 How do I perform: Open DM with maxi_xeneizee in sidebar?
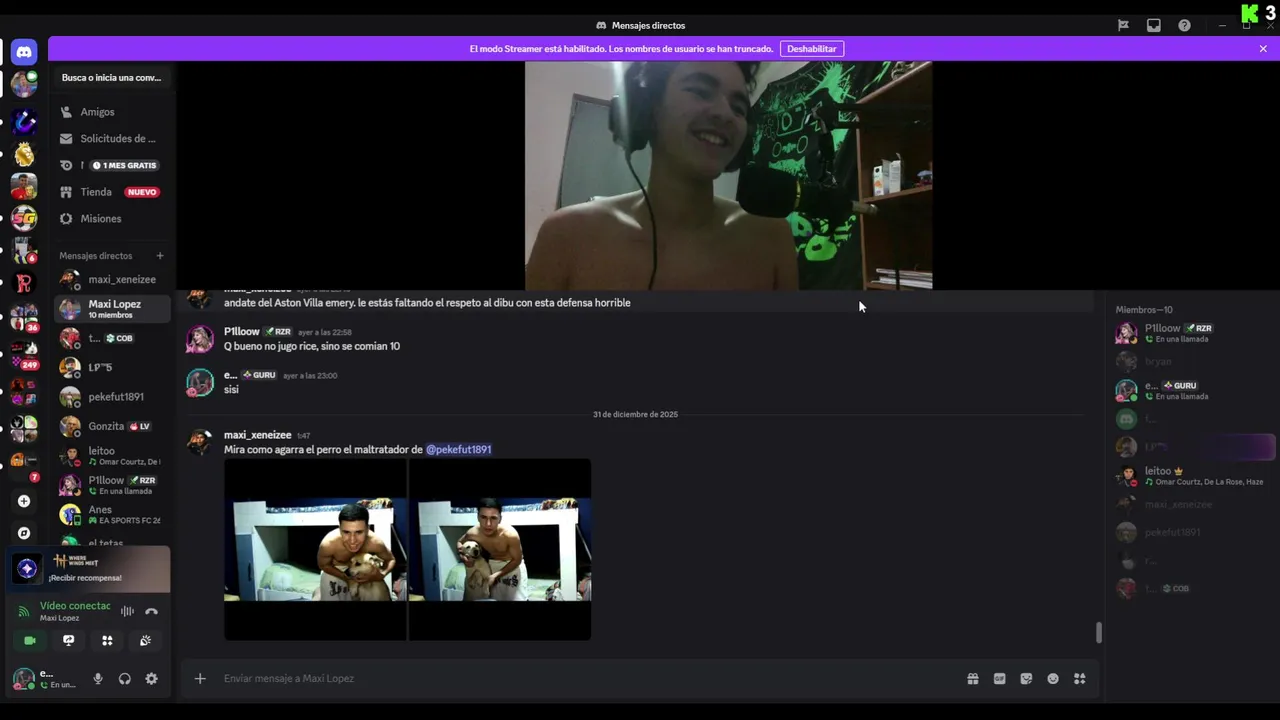[x=111, y=280]
